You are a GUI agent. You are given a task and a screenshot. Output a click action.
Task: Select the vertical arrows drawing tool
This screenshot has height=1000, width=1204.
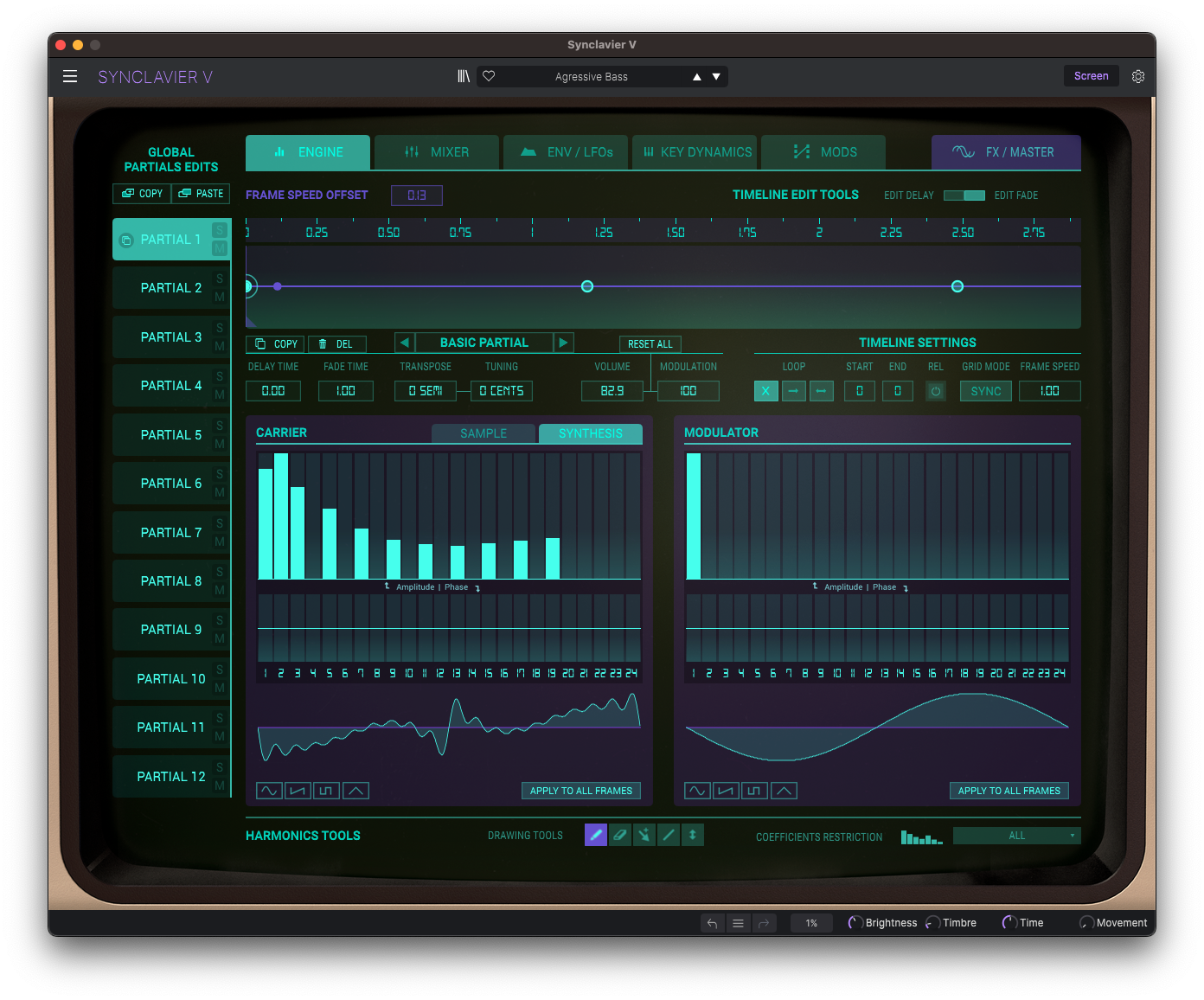693,835
